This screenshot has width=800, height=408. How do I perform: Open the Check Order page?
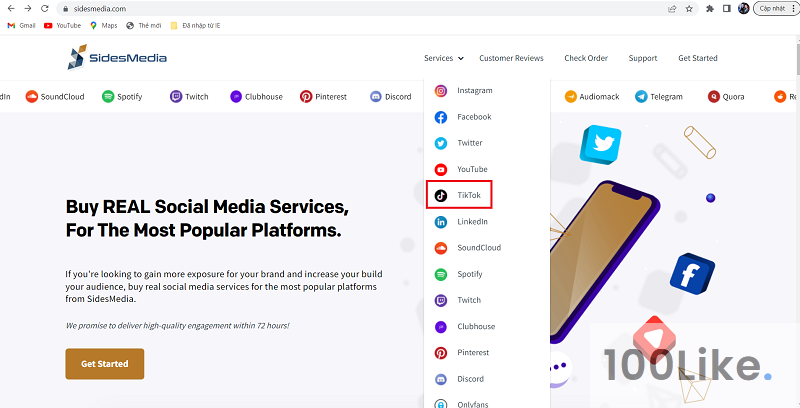[x=586, y=58]
